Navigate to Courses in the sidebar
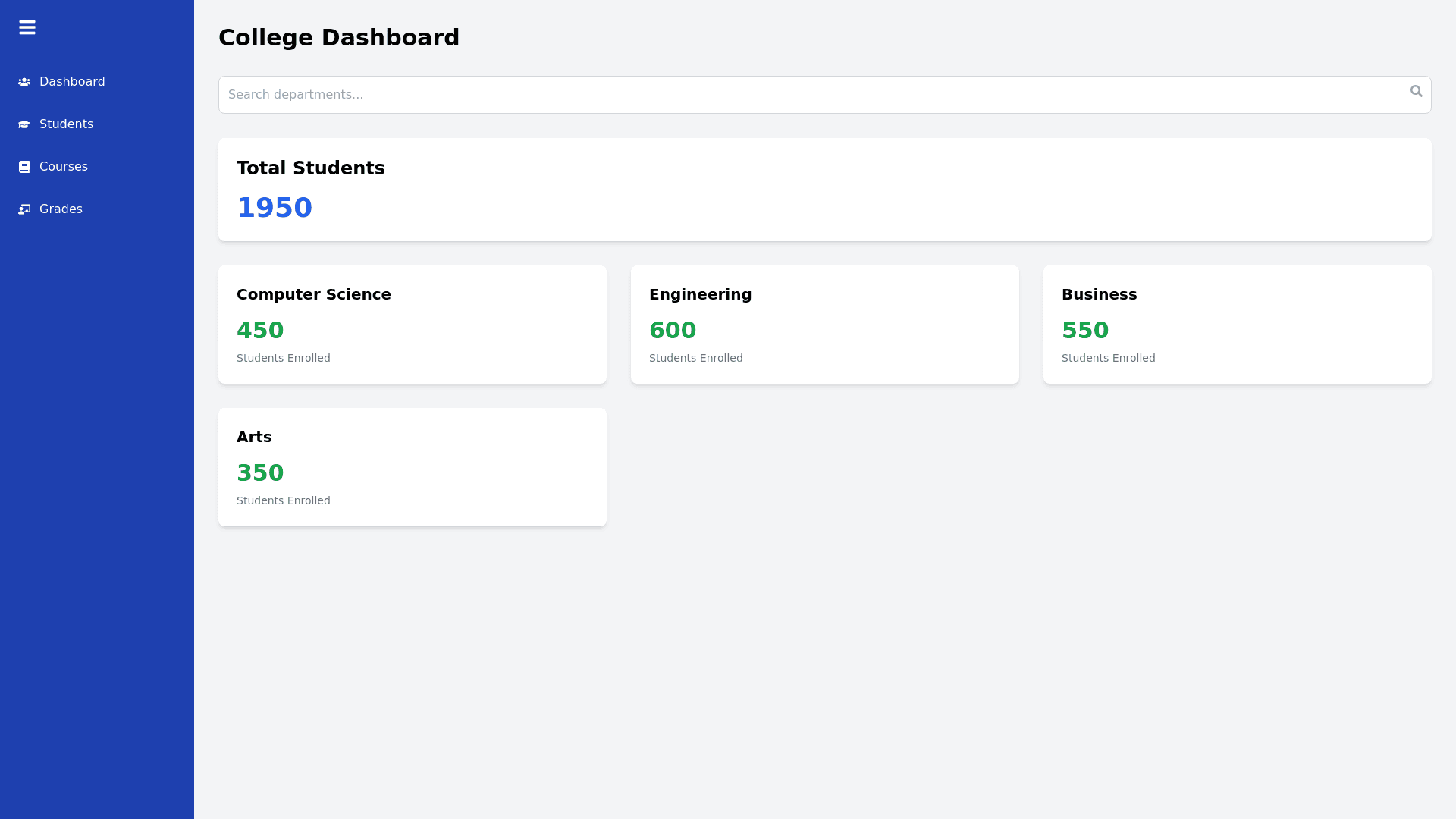 click(x=64, y=167)
